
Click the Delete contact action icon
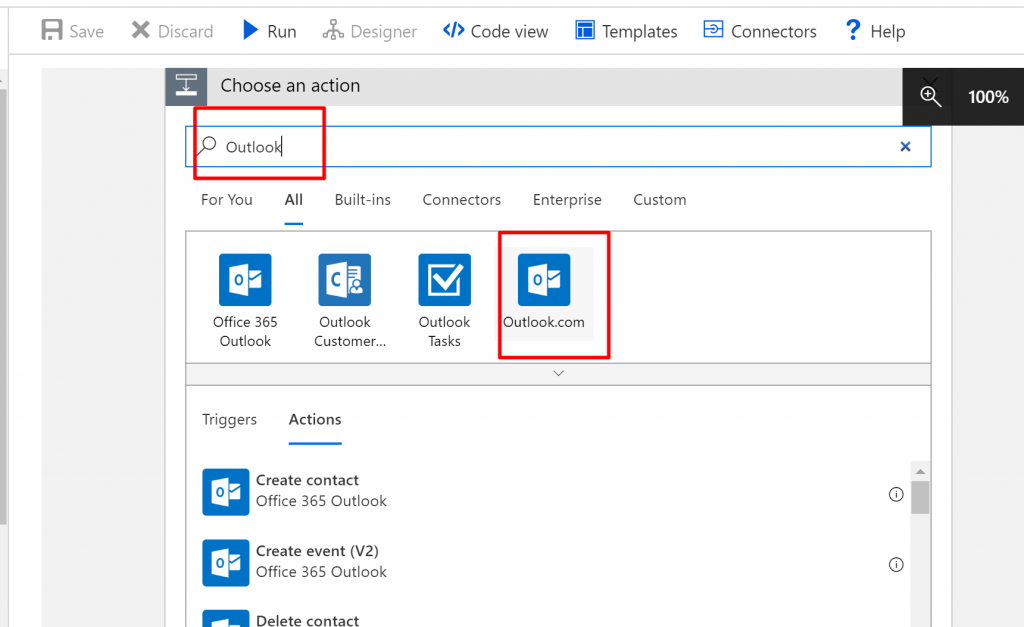[x=225, y=619]
